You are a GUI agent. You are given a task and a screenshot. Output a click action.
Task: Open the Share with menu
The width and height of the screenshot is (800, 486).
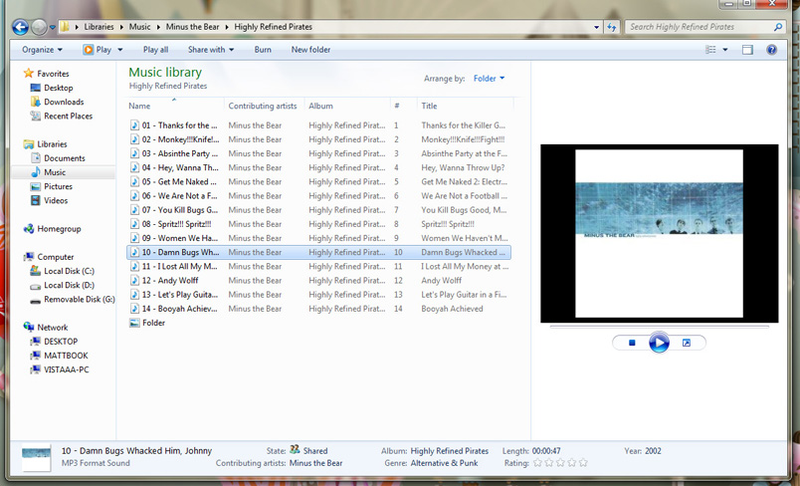coord(211,49)
